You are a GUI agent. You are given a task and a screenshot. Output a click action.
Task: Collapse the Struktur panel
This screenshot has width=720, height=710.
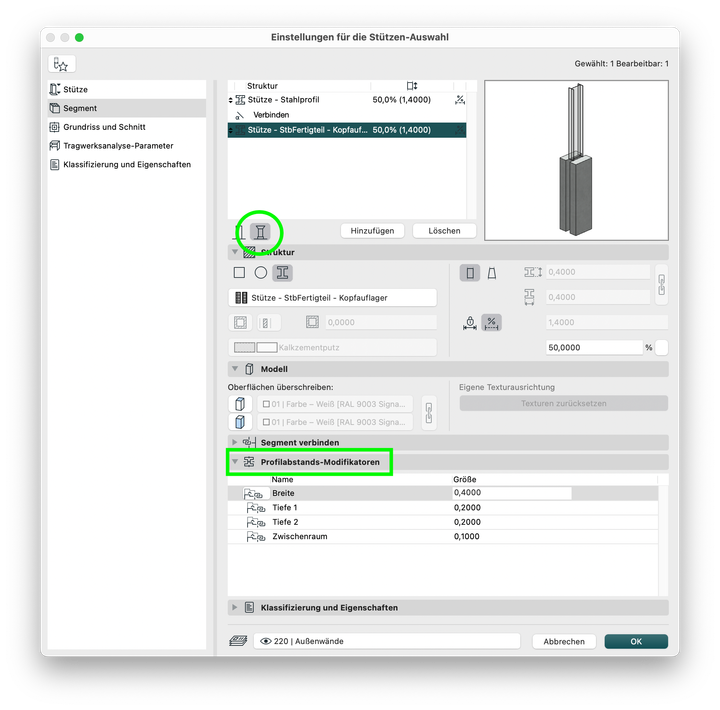click(x=235, y=252)
